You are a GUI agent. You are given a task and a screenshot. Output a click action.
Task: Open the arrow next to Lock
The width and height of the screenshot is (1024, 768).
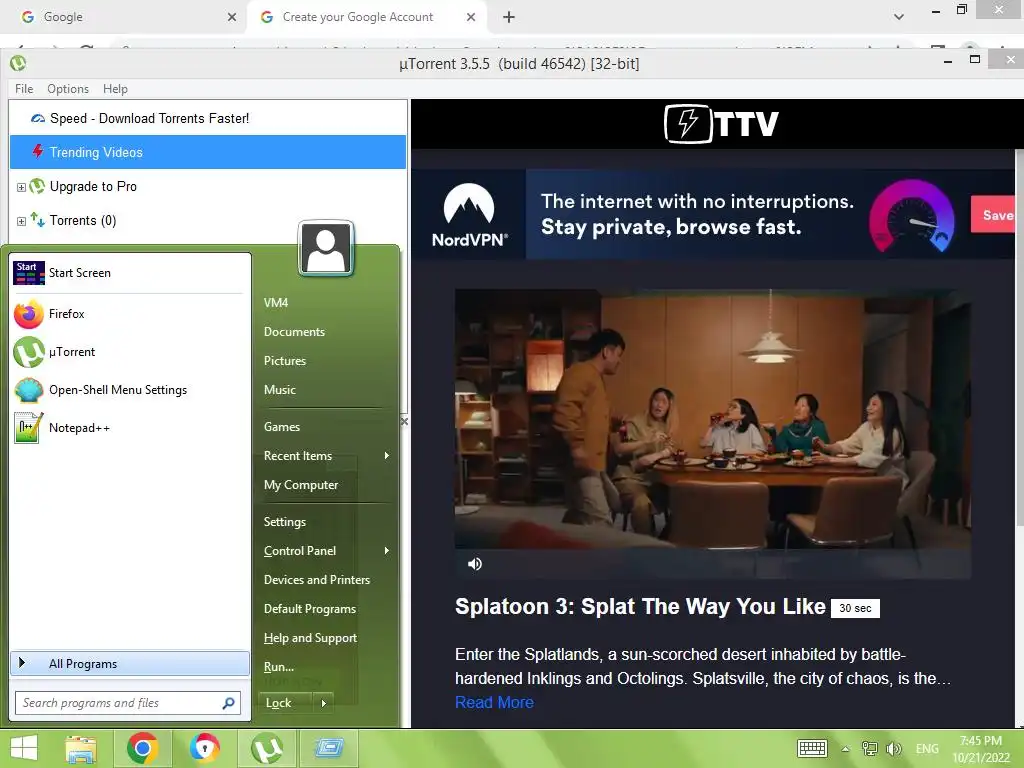click(323, 703)
